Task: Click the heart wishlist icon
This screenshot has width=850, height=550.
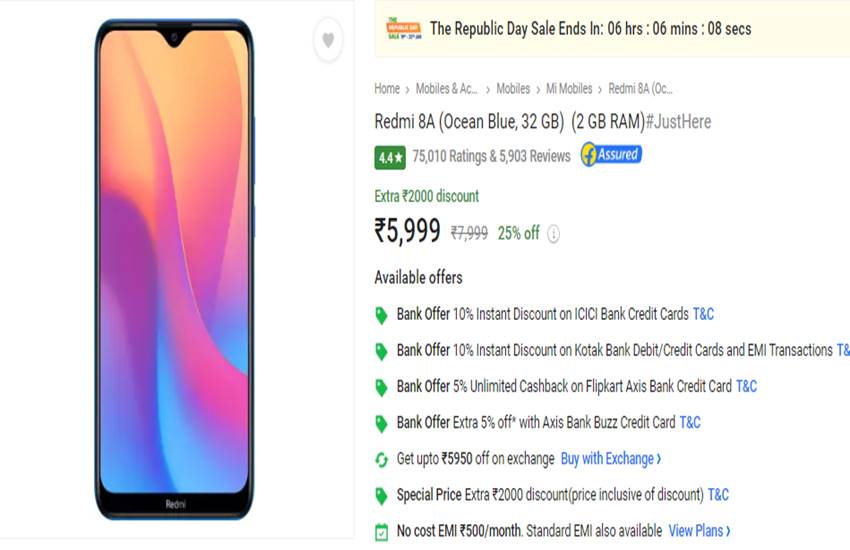Action: (x=326, y=41)
